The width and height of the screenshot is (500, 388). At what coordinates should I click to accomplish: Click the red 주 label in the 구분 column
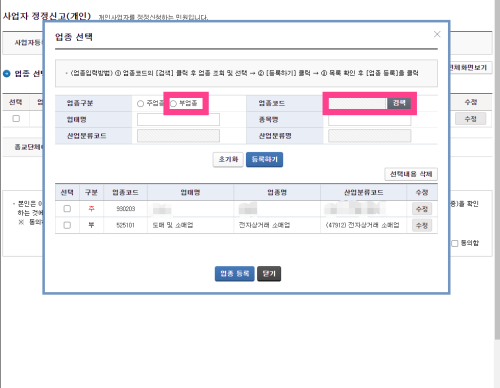coord(91,209)
